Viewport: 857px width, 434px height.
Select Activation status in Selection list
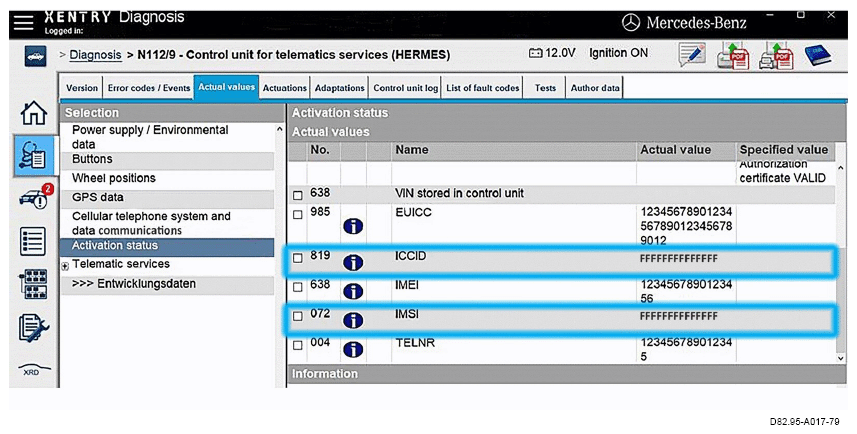click(167, 247)
